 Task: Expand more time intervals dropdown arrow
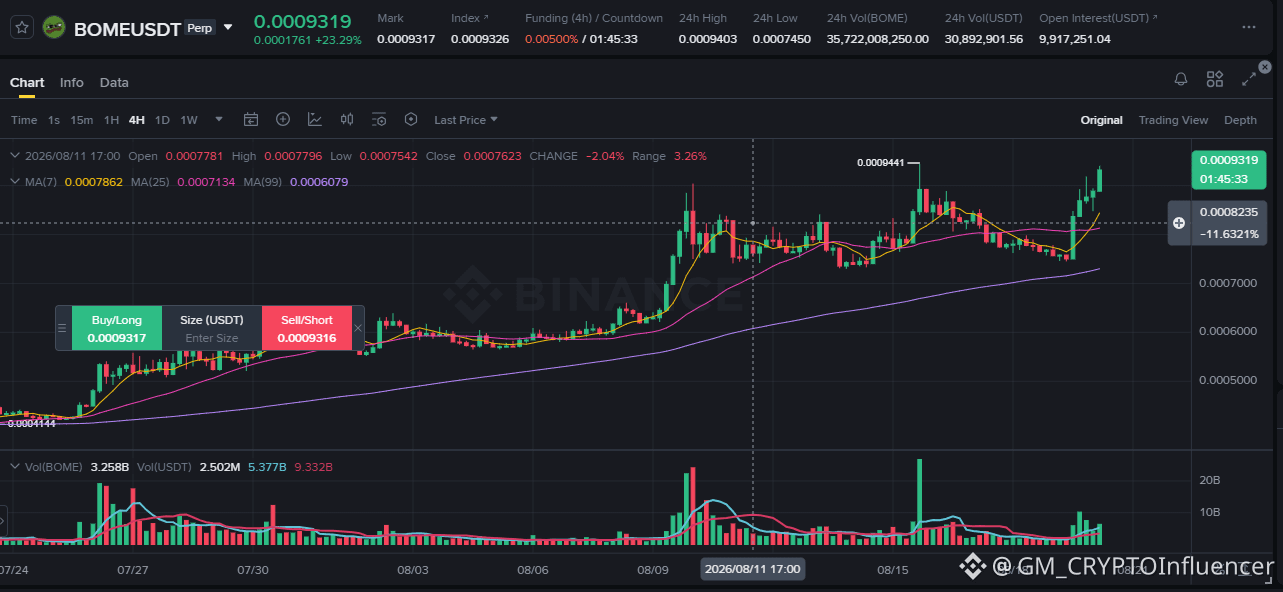tap(219, 120)
